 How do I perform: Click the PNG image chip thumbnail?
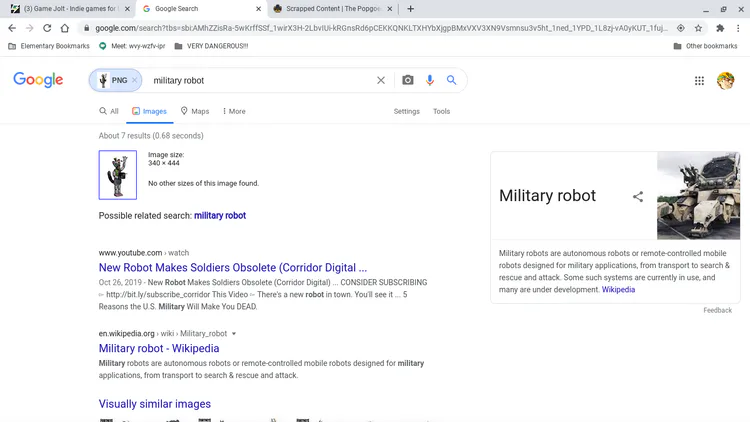point(103,80)
